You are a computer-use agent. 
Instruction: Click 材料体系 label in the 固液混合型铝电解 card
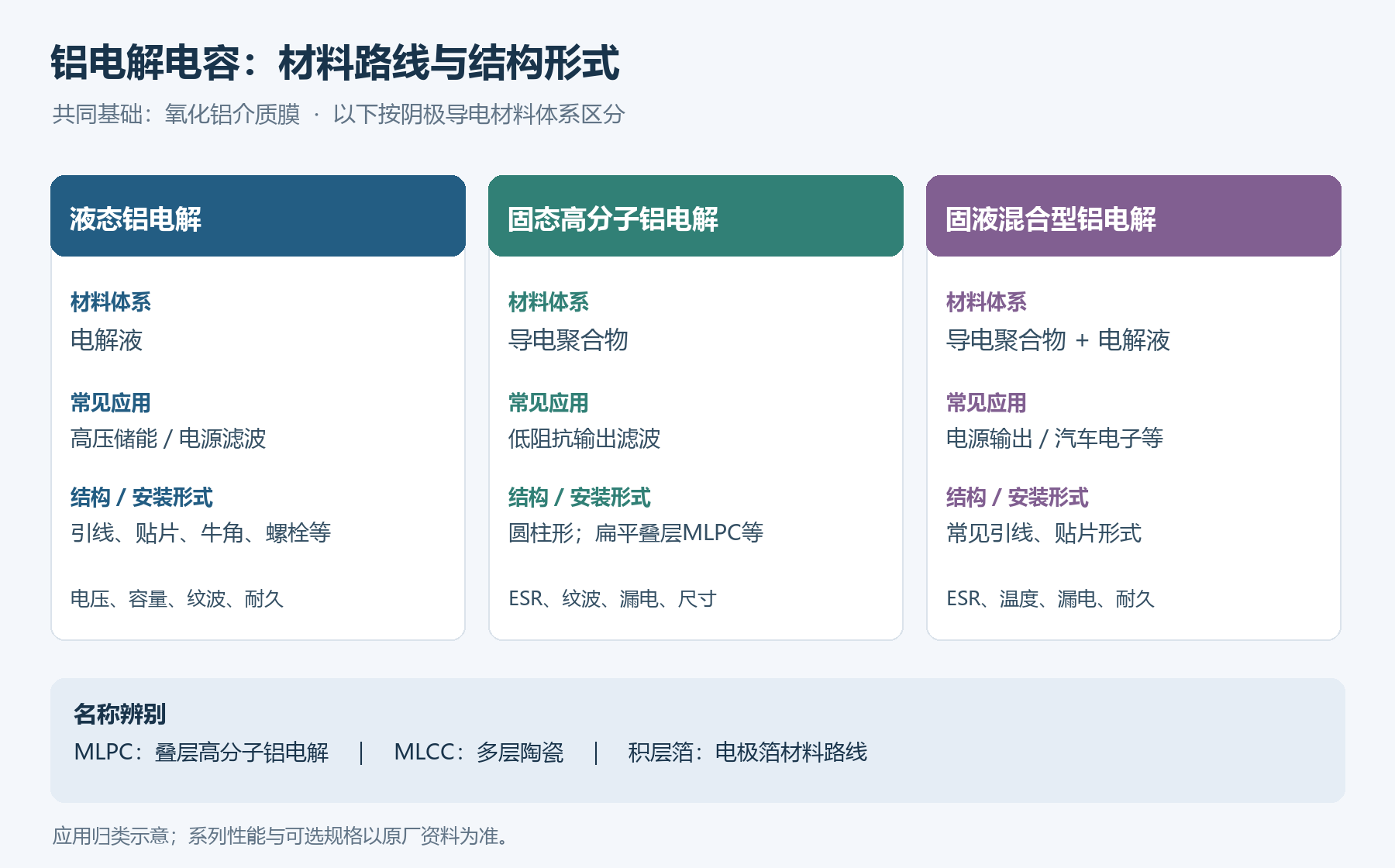point(987,302)
